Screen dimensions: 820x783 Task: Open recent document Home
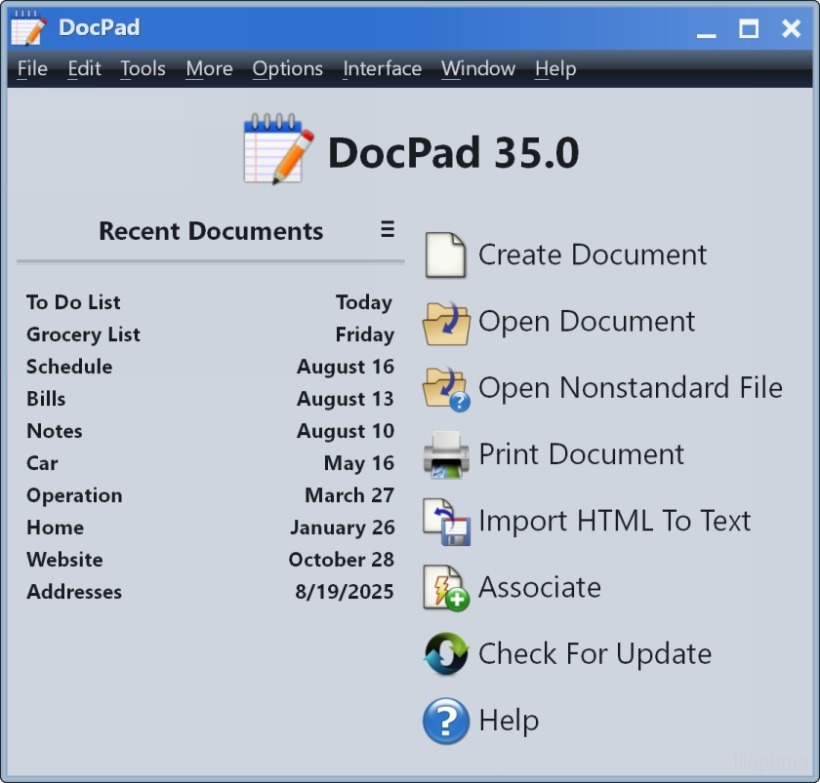pos(55,527)
